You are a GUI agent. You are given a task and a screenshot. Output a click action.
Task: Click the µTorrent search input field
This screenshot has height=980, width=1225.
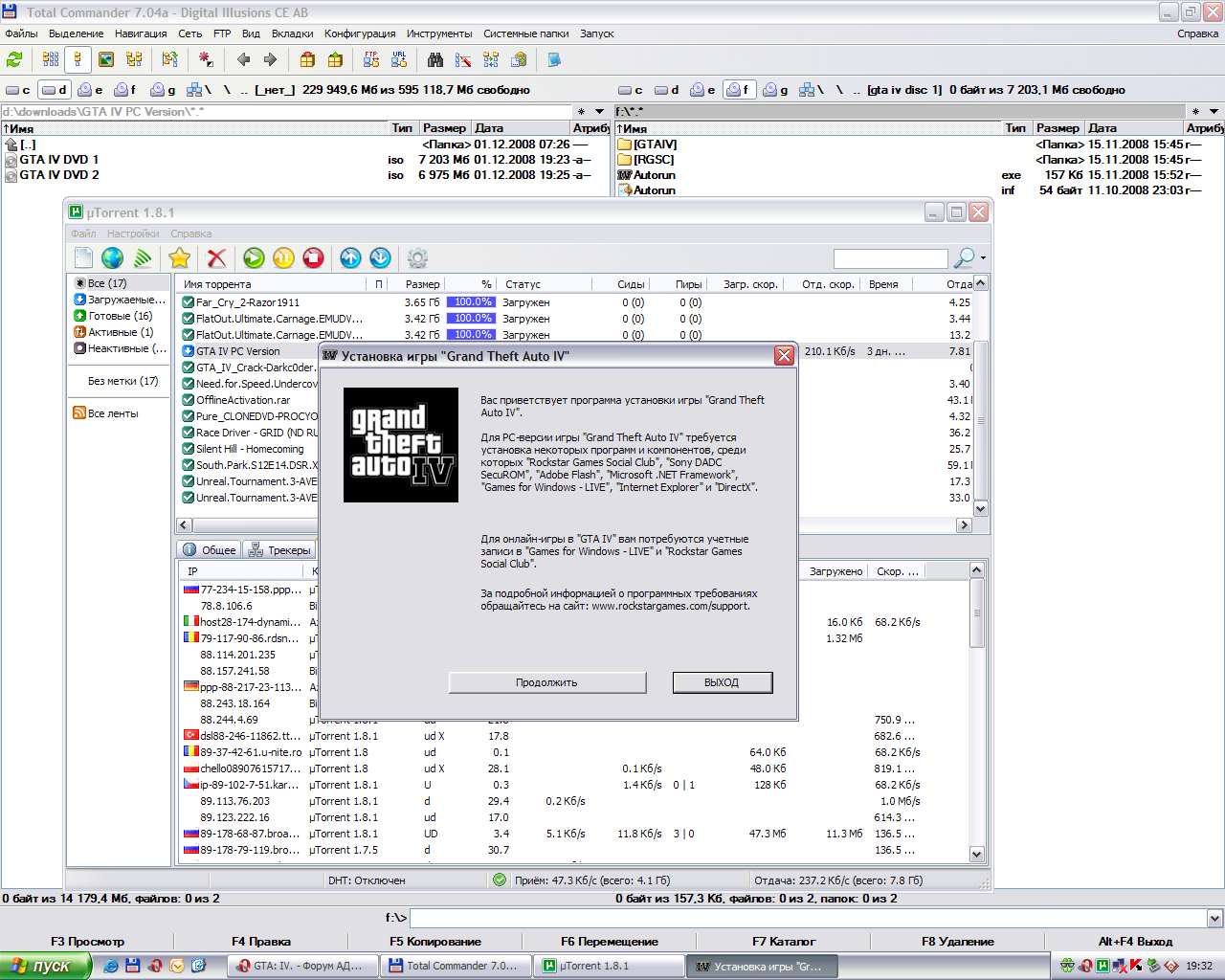coord(890,258)
